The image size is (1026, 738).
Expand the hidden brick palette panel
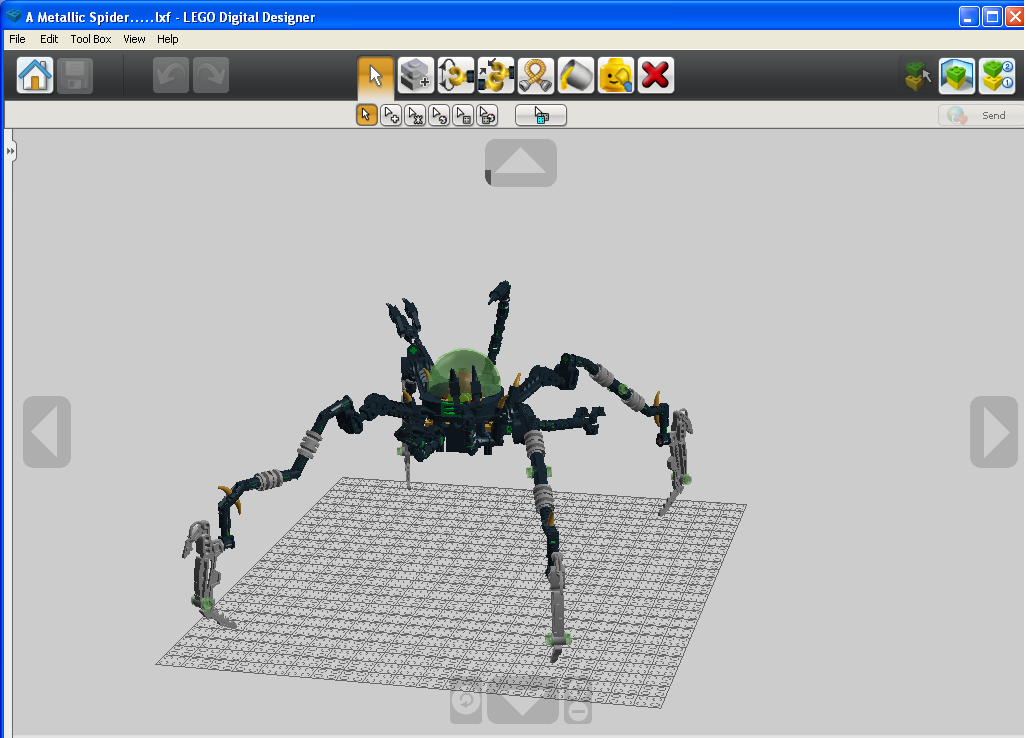point(10,150)
